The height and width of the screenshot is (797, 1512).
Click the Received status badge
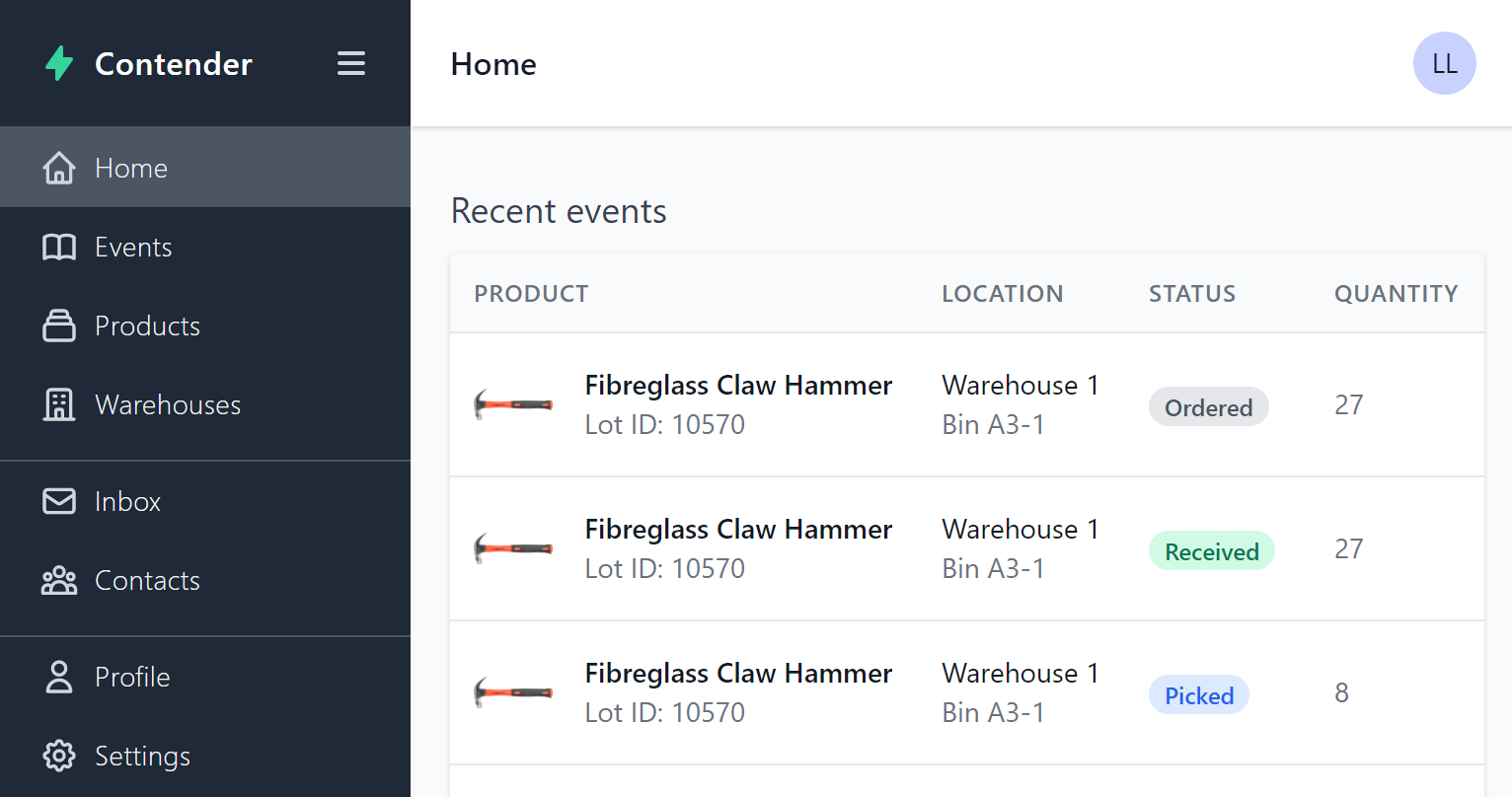click(1211, 550)
